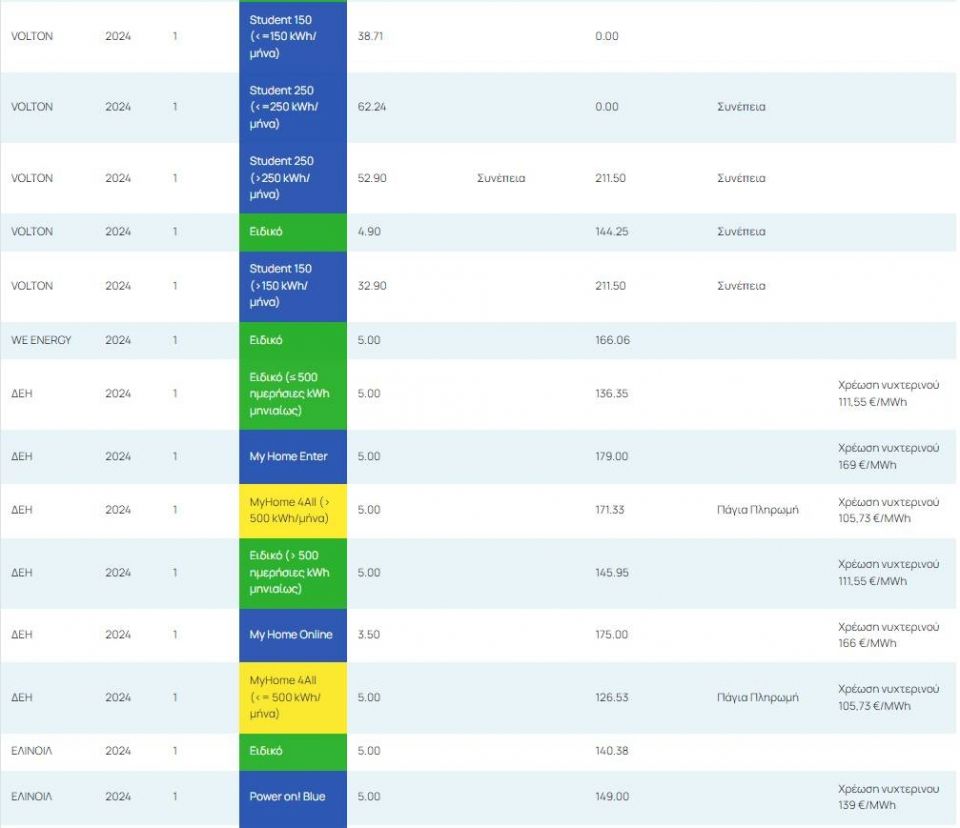Click the 3.50 fixed charge value
Image resolution: width=960 pixels, height=828 pixels.
(x=369, y=635)
